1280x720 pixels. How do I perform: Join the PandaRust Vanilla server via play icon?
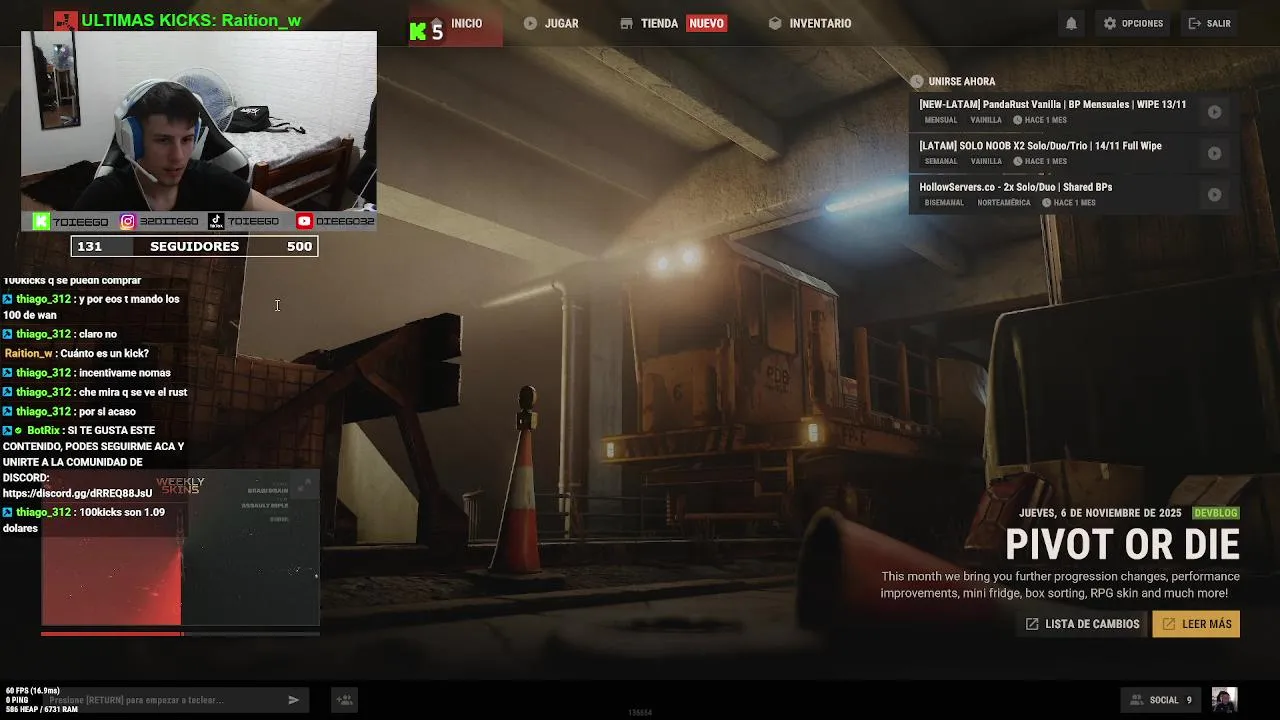(x=1214, y=112)
